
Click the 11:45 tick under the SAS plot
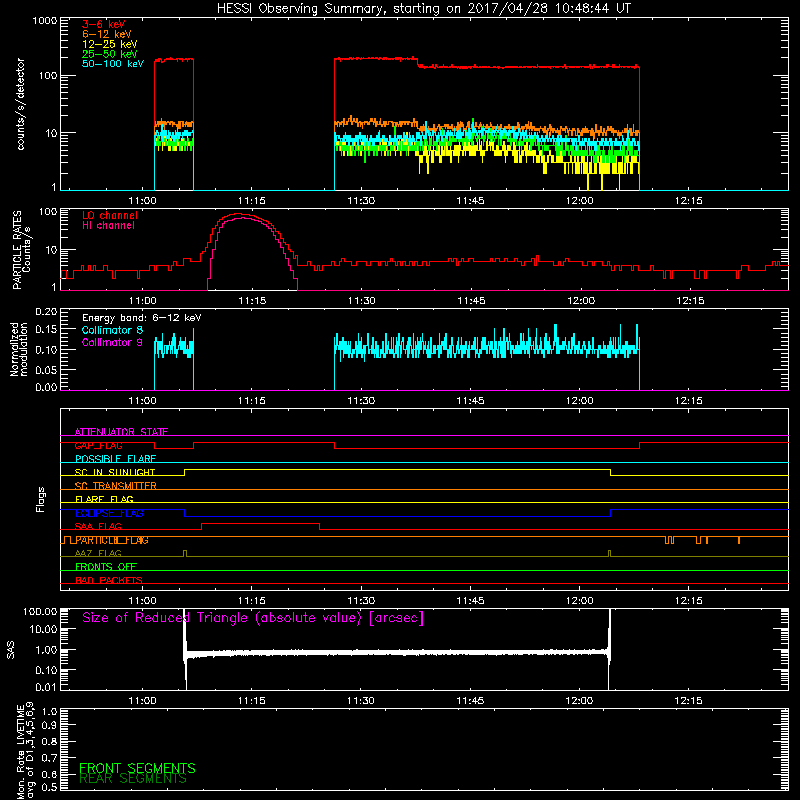[470, 701]
